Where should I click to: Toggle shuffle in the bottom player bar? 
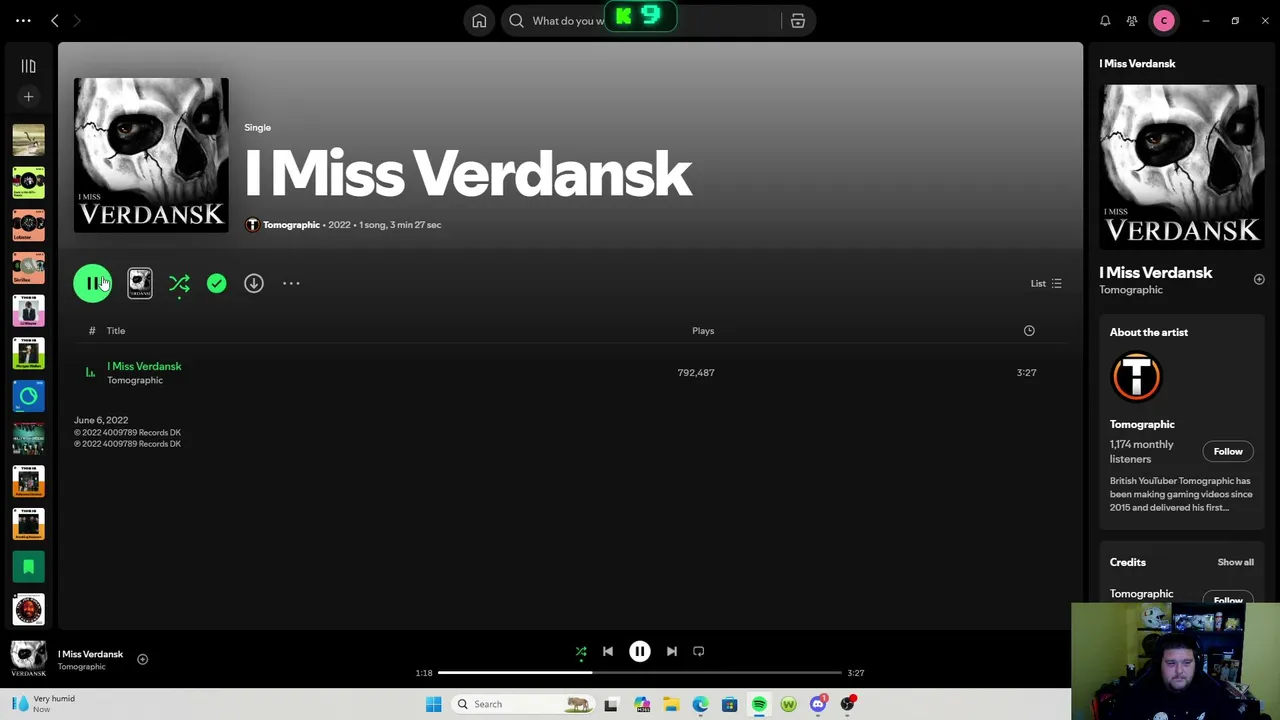click(581, 652)
